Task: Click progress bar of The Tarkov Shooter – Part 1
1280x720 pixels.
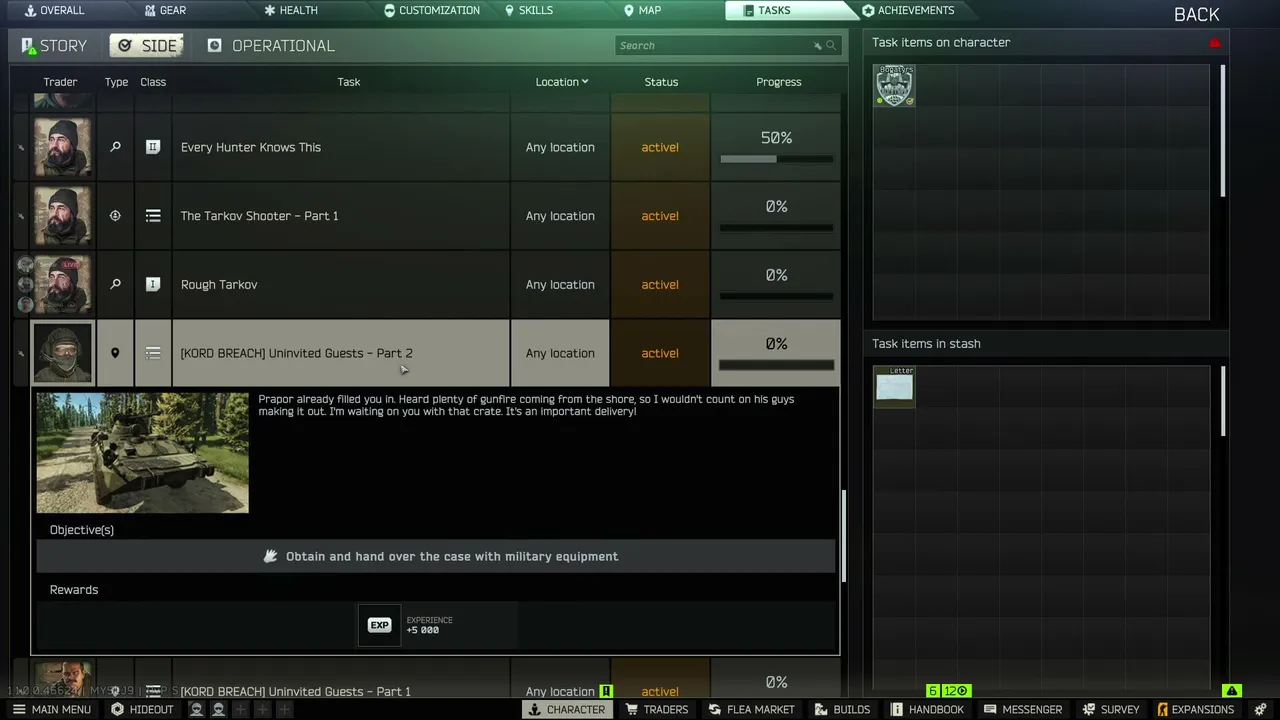Action: pos(776,228)
